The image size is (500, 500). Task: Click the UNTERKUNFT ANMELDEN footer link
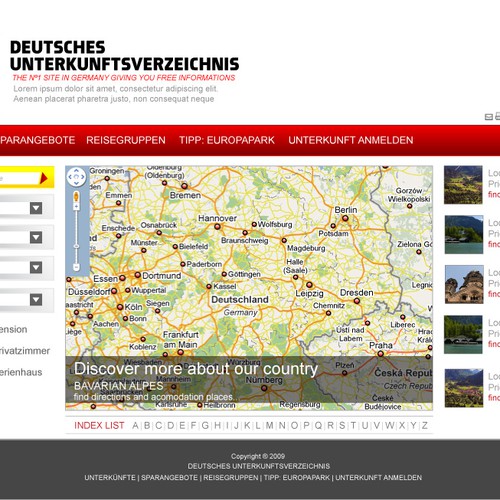click(378, 478)
